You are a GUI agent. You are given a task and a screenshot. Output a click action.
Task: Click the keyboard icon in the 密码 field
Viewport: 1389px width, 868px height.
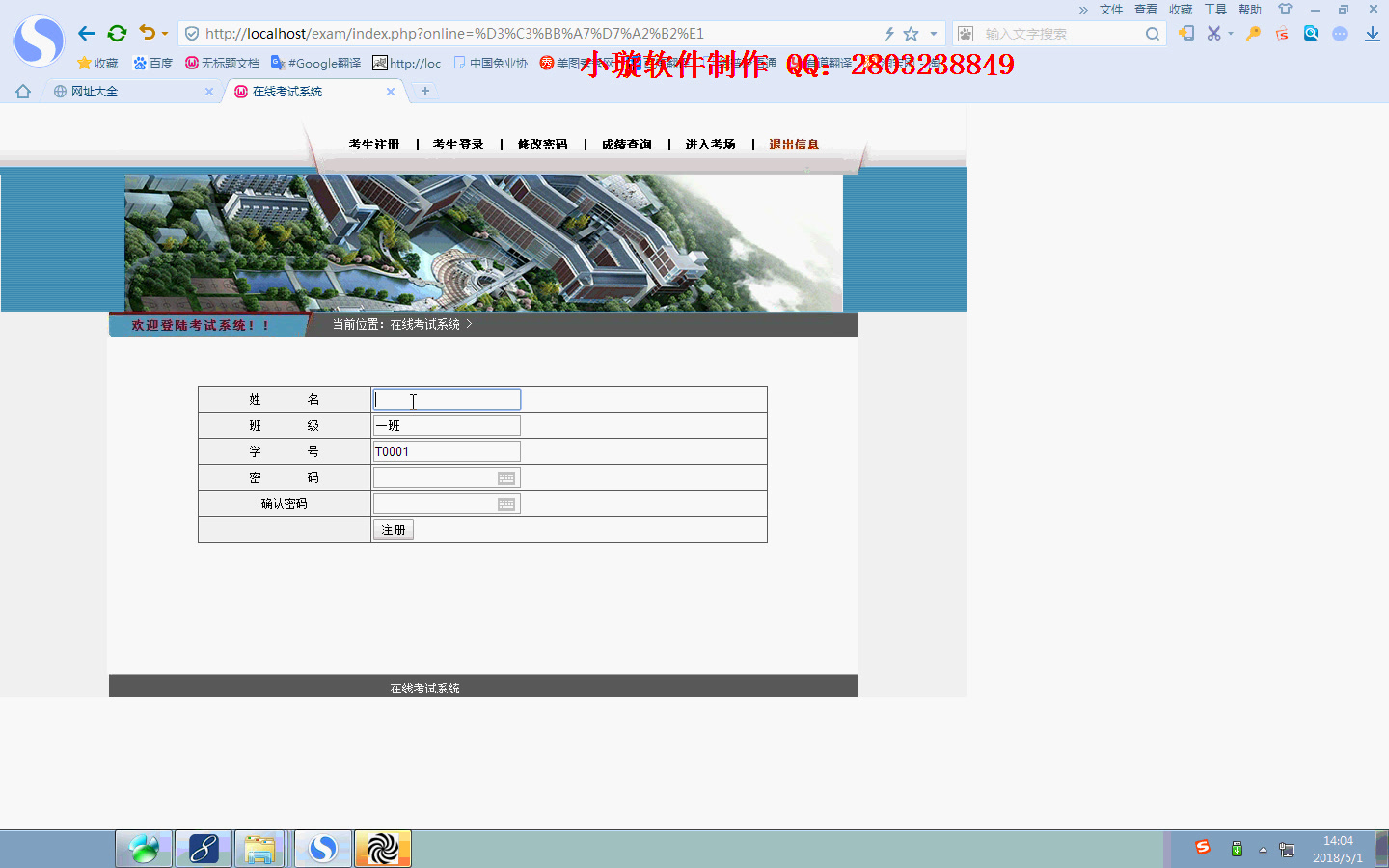coord(506,478)
